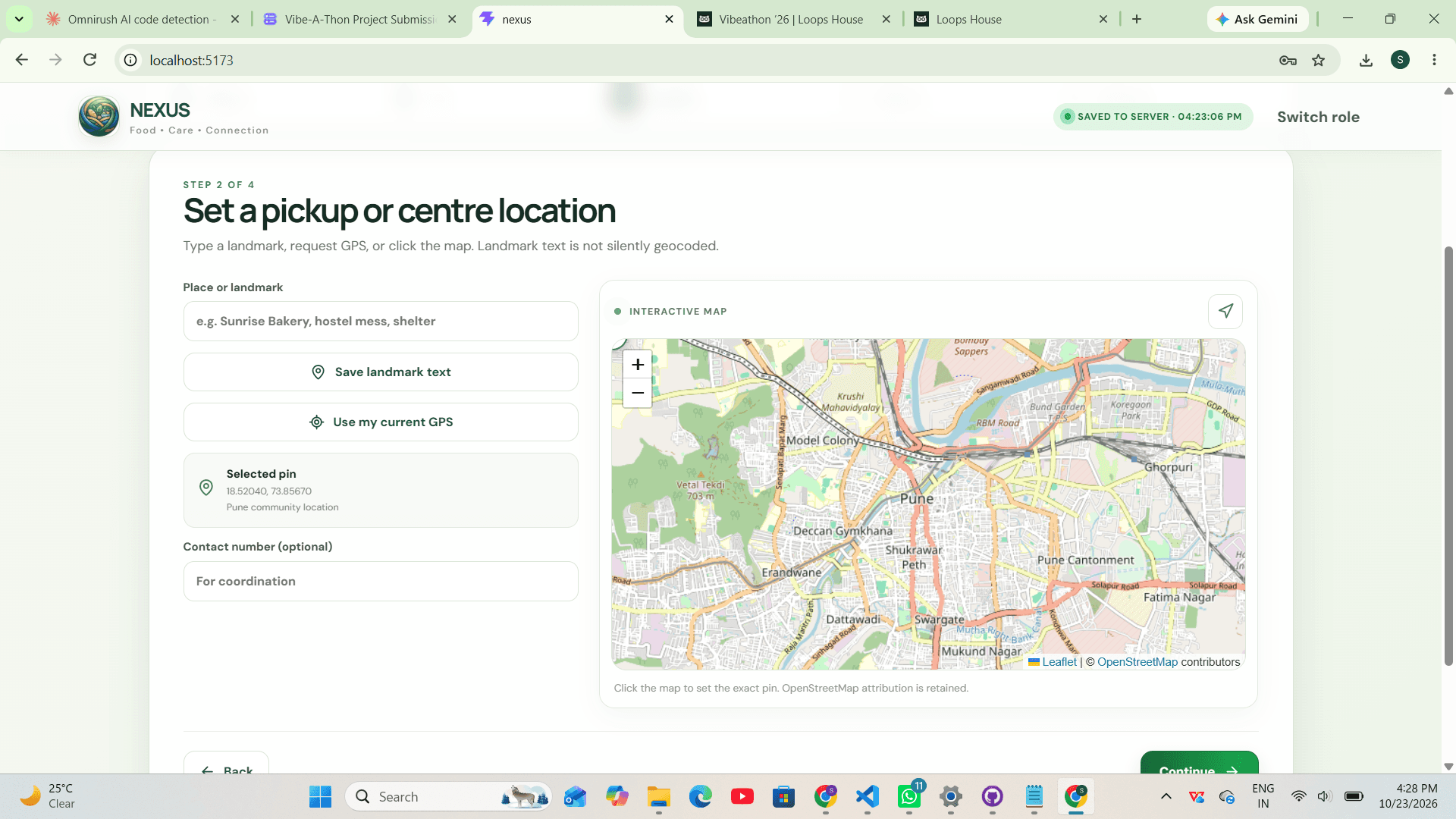Viewport: 1456px width, 819px height.
Task: Open Visual Studio Code from taskbar
Action: [x=868, y=796]
